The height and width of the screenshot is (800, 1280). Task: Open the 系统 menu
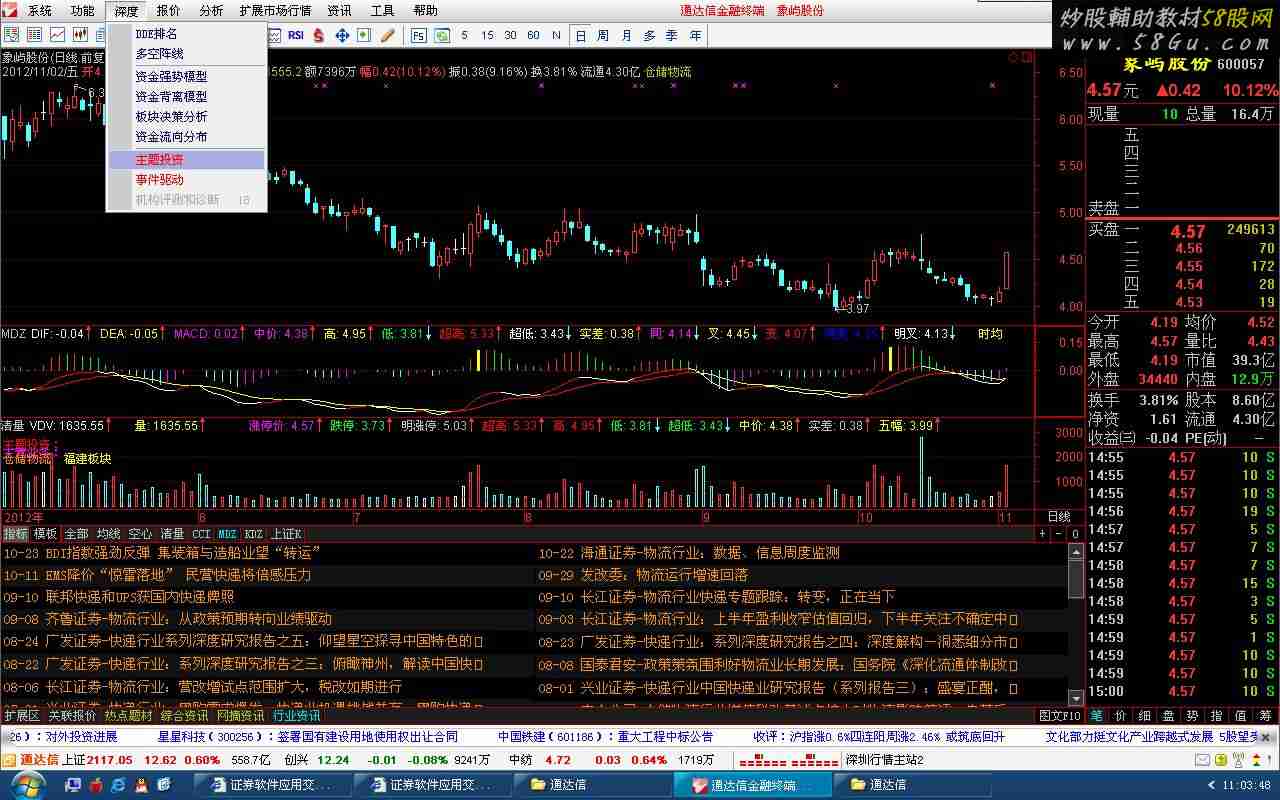(x=39, y=11)
